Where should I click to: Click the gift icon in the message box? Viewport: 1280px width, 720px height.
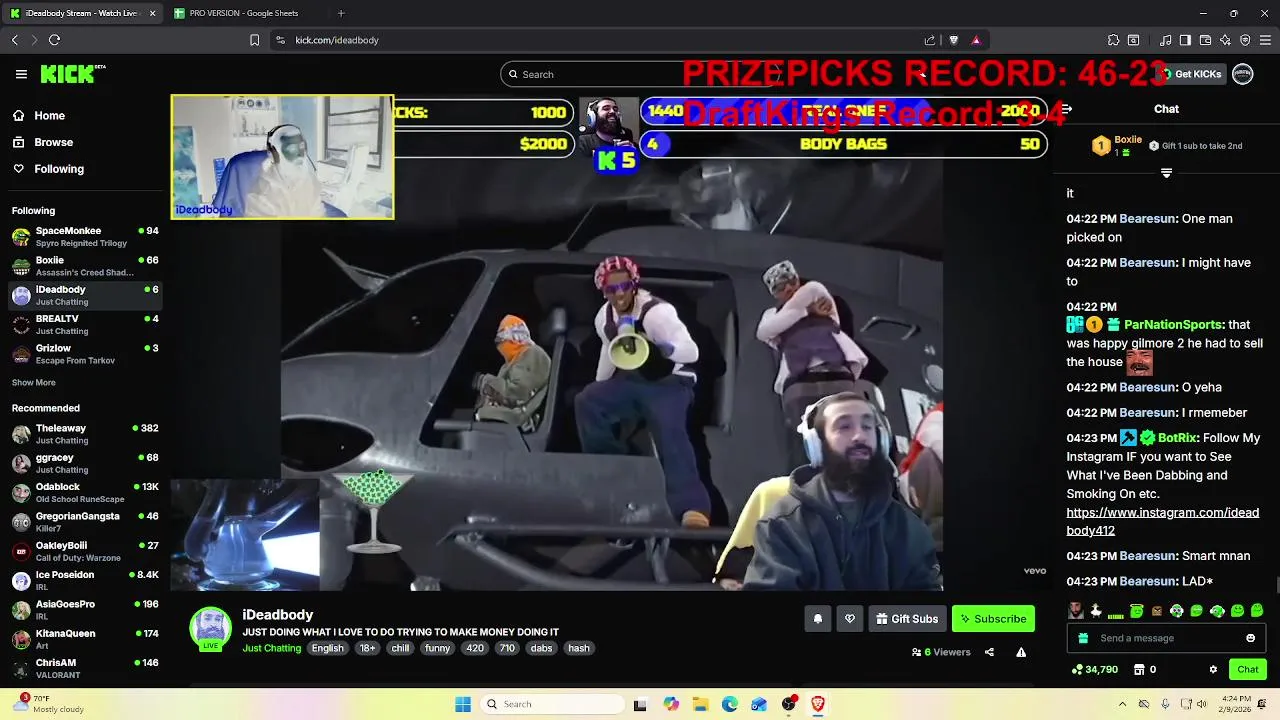click(x=1083, y=638)
